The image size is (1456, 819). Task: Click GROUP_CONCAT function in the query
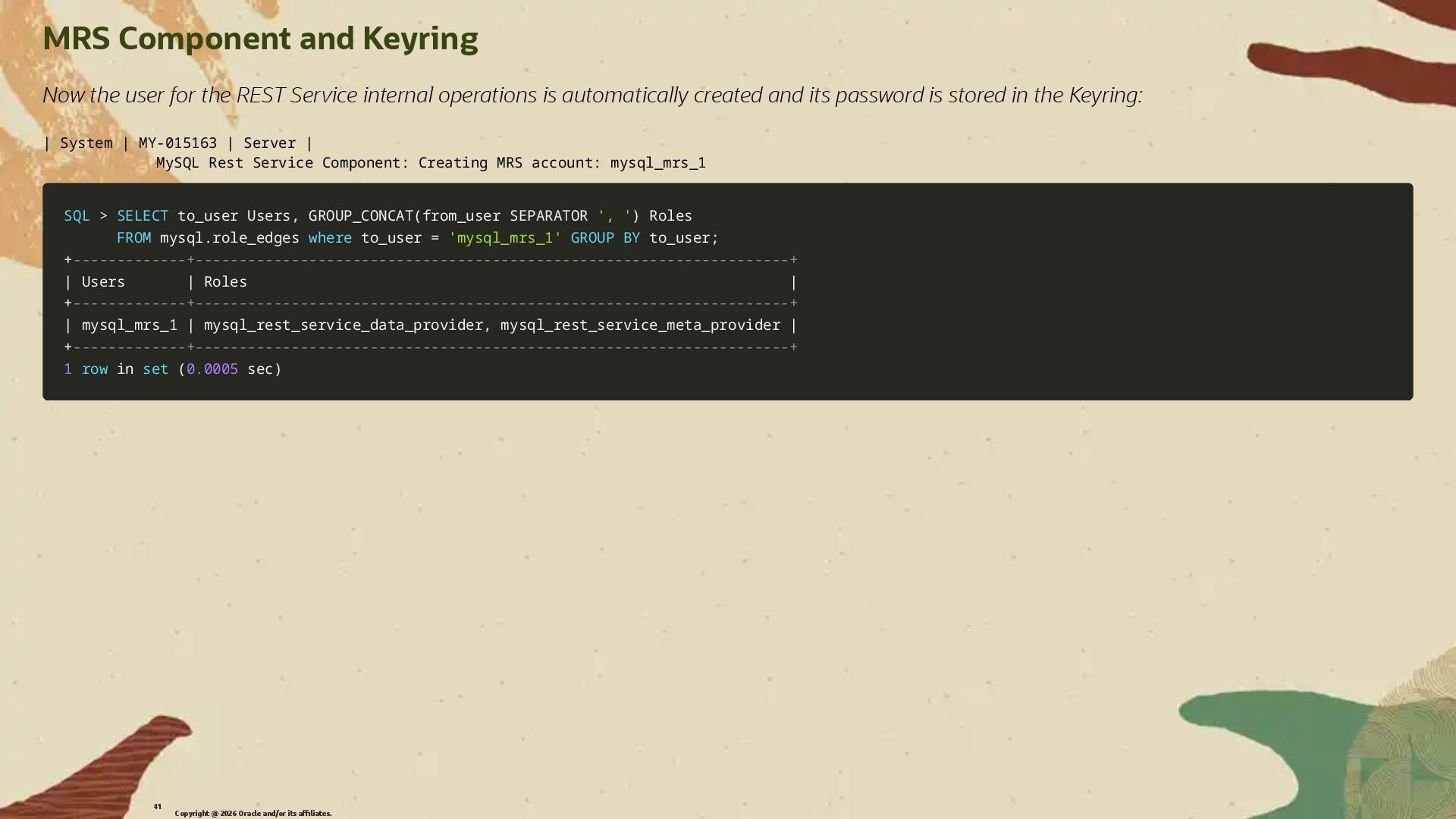pyautogui.click(x=361, y=216)
